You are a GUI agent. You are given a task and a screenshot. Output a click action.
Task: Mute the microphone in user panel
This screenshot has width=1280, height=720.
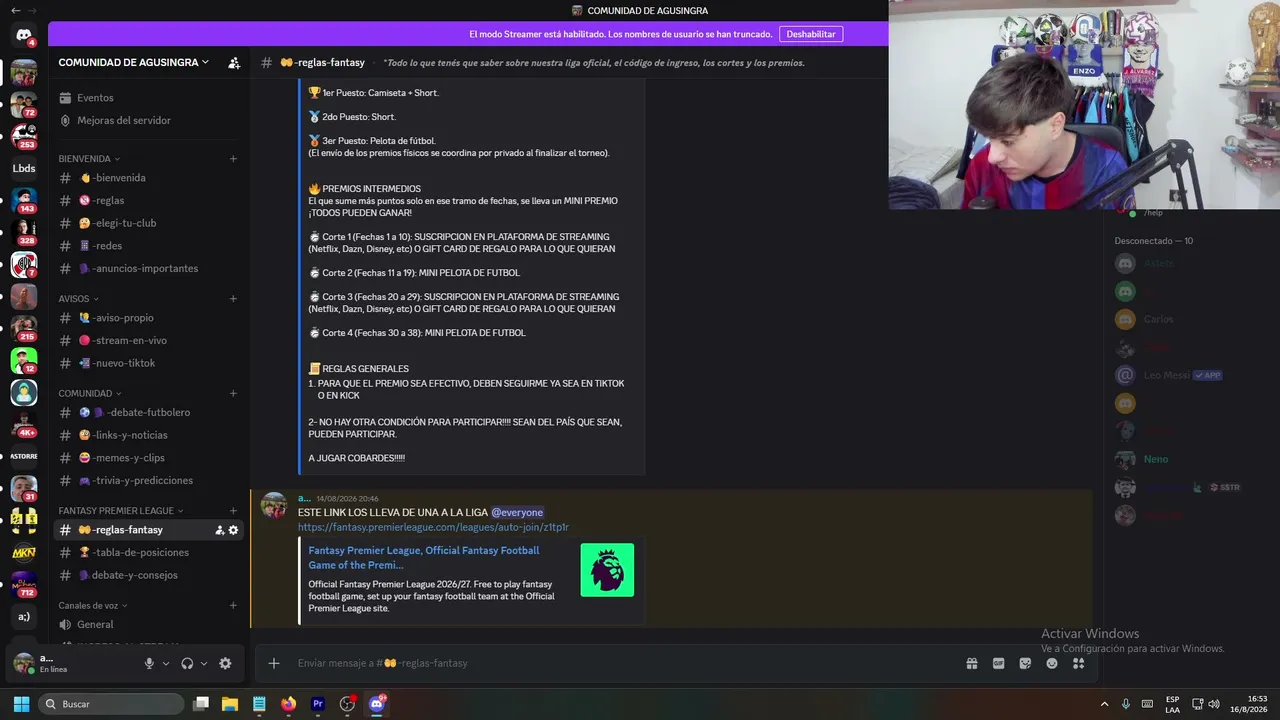pos(149,663)
